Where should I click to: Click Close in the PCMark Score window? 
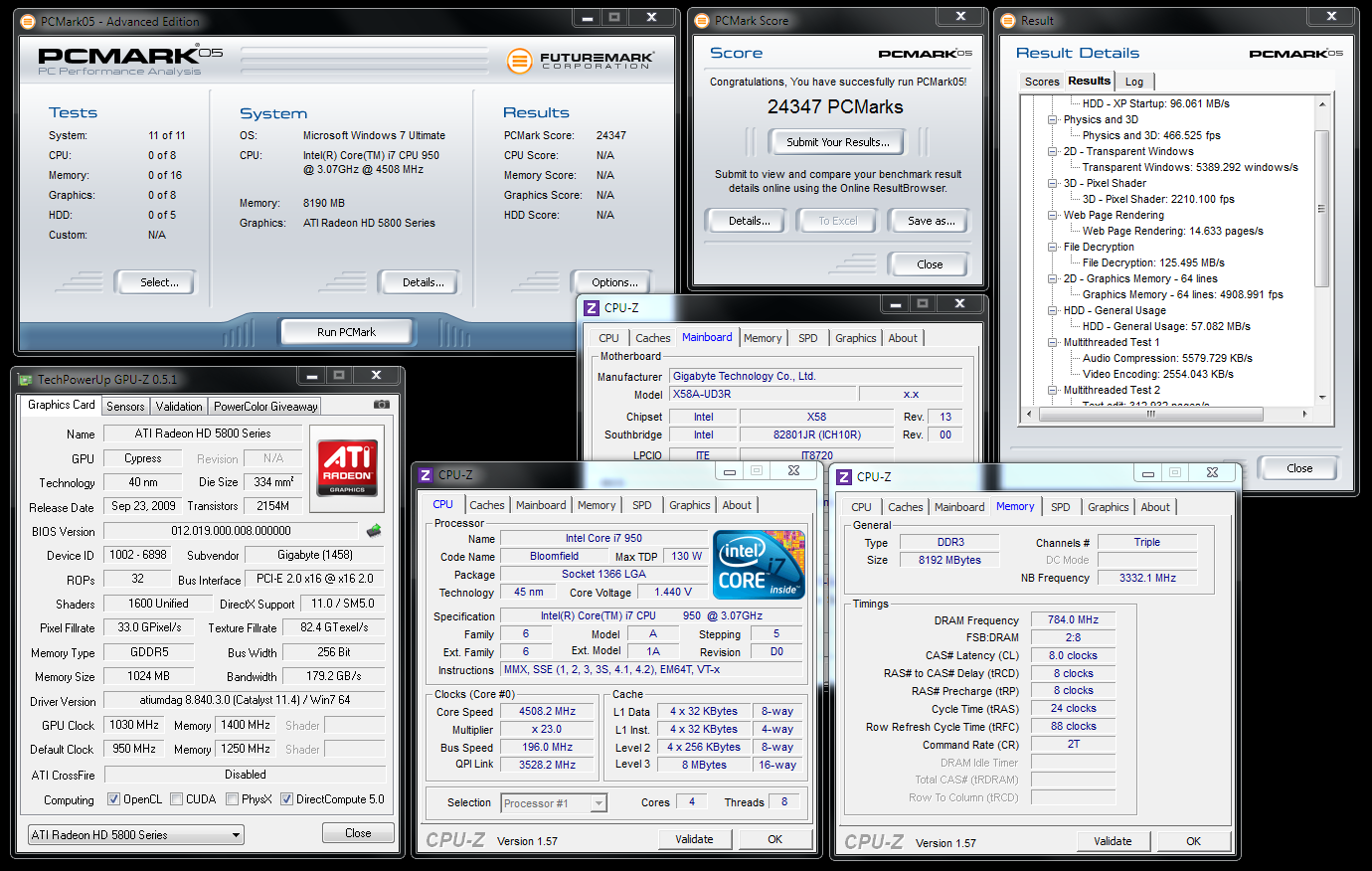point(930,264)
